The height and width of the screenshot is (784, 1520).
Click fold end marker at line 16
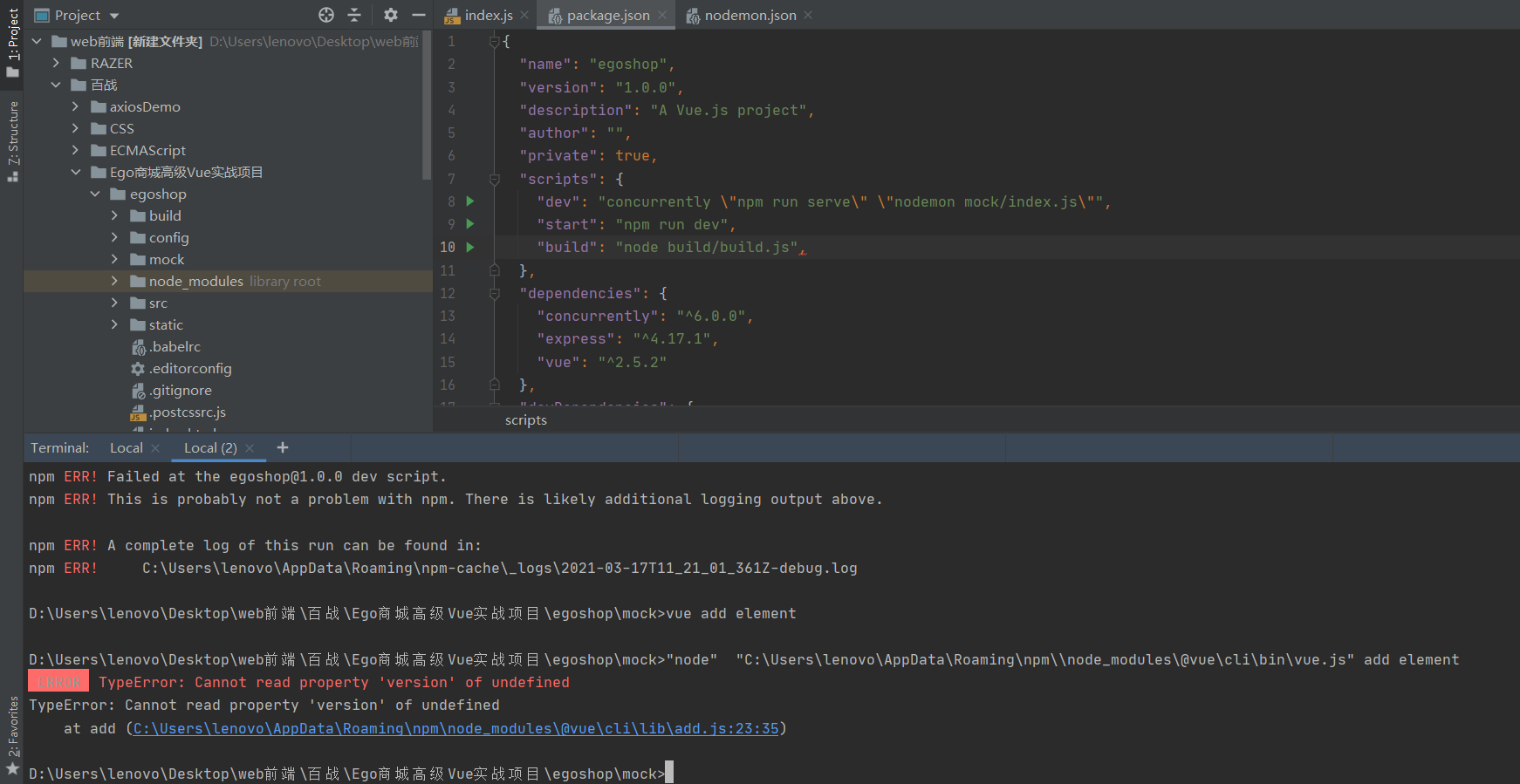(x=494, y=385)
